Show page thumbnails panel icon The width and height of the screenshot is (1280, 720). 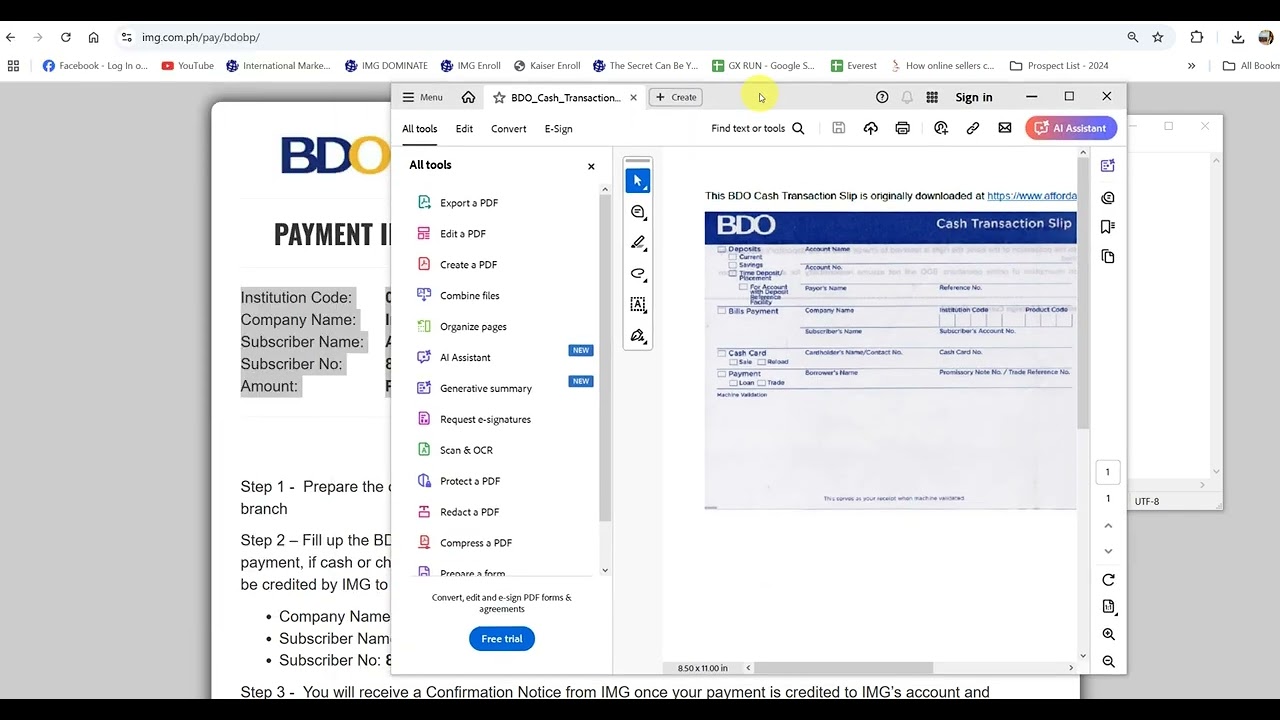(1107, 257)
